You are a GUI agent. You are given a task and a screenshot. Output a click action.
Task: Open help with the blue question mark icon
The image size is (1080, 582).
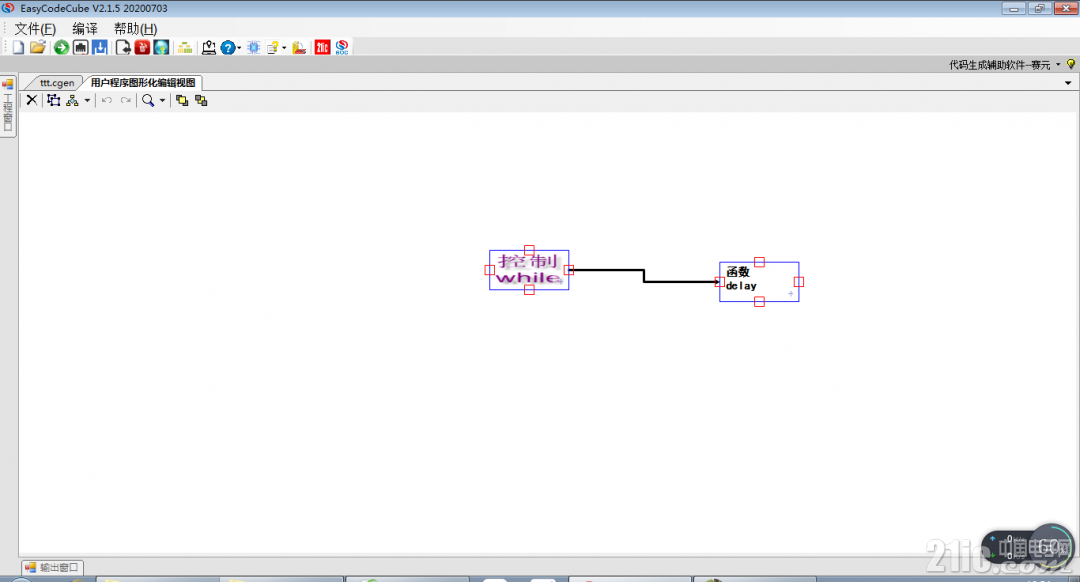pyautogui.click(x=227, y=48)
